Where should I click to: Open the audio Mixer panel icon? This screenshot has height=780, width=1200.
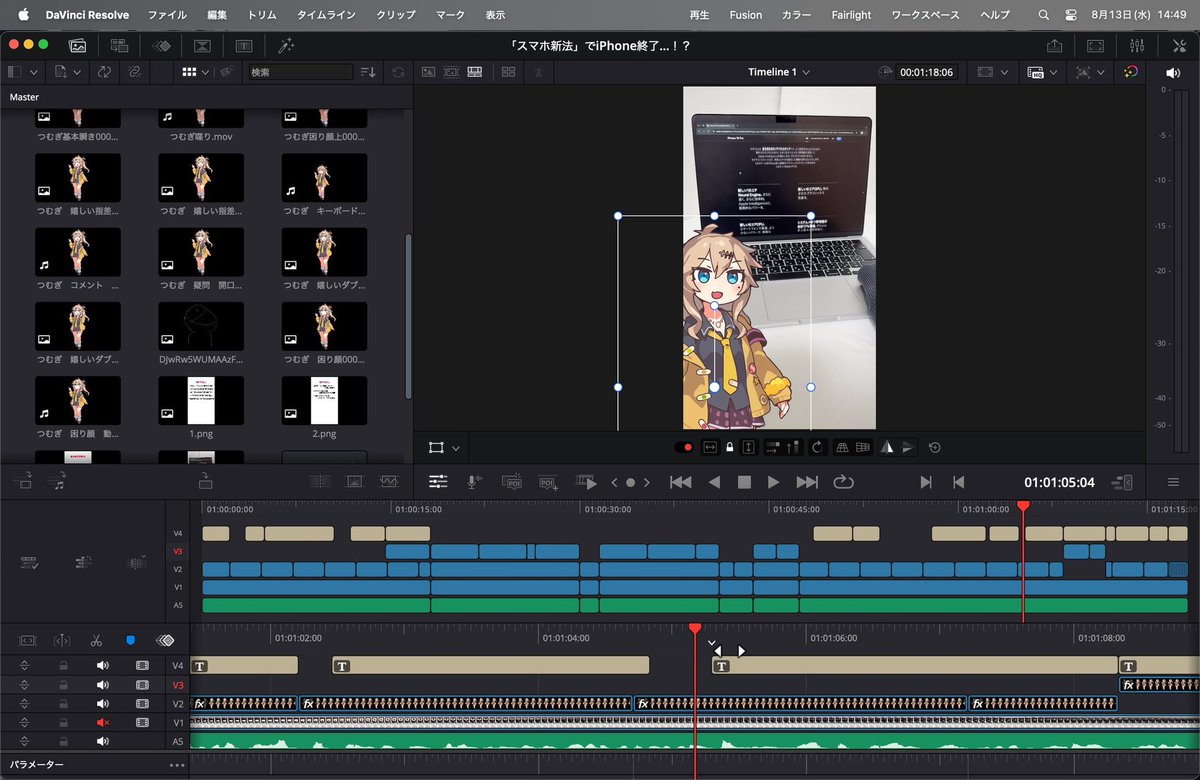click(1136, 46)
